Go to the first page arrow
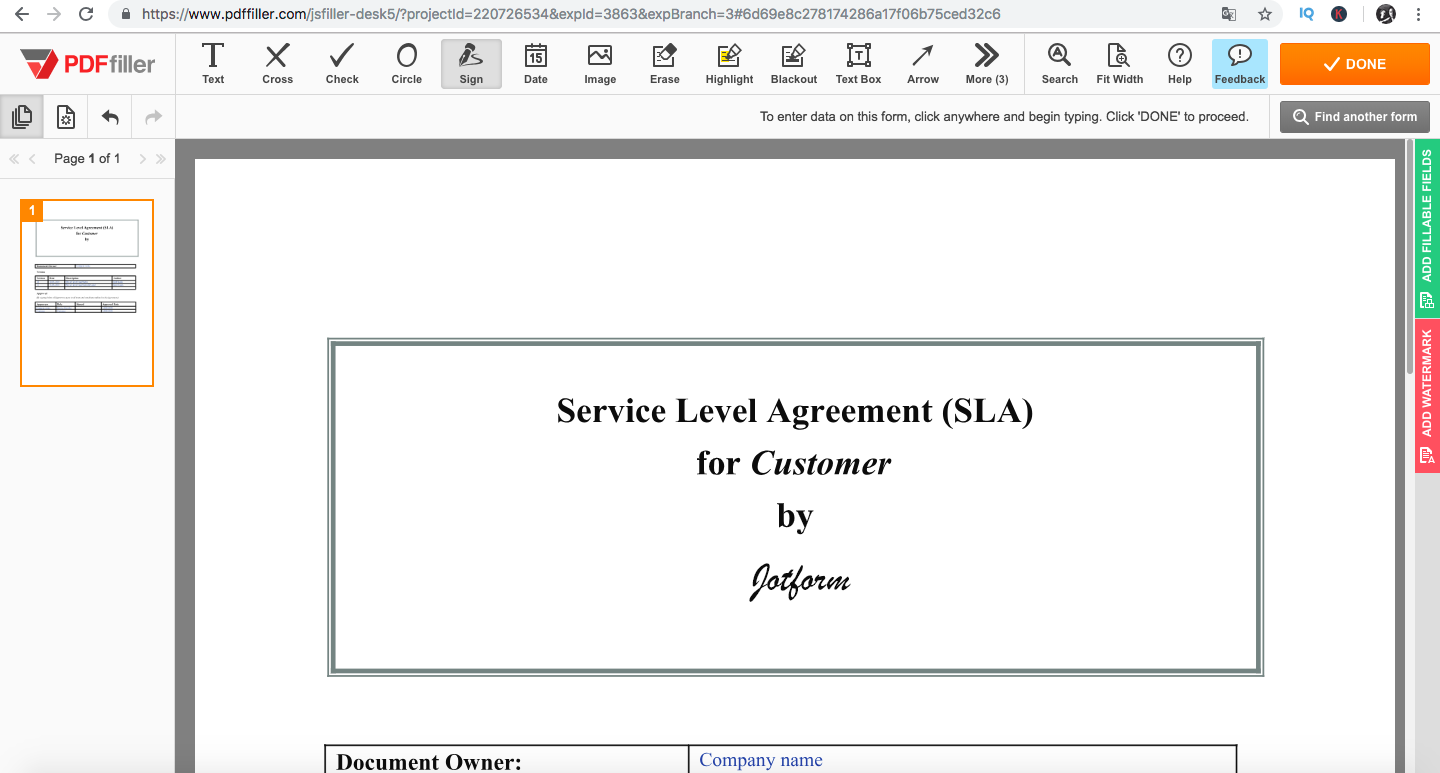Image resolution: width=1440 pixels, height=773 pixels. pyautogui.click(x=14, y=158)
